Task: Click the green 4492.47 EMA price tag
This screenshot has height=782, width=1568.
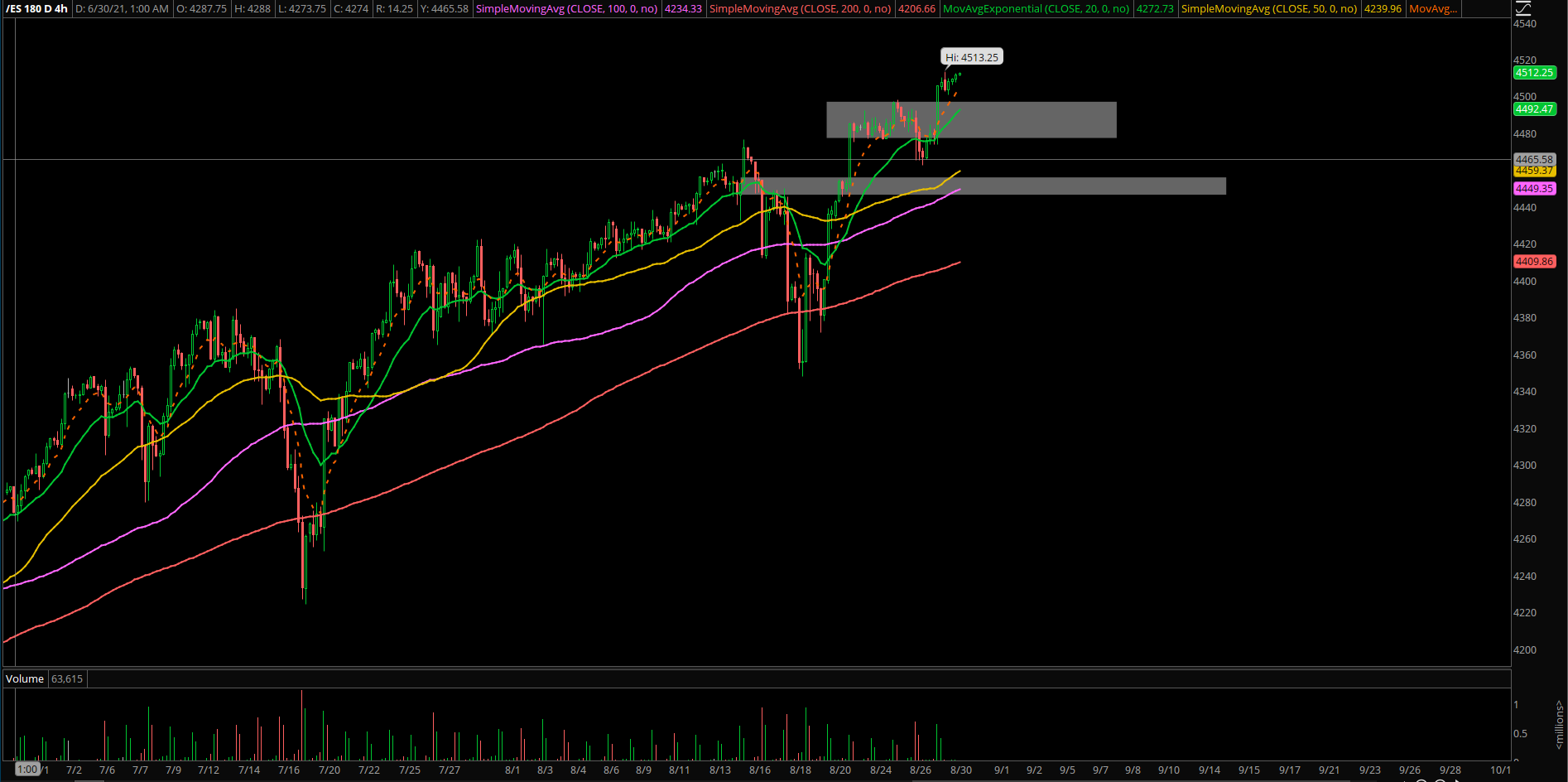Action: pyautogui.click(x=1534, y=109)
